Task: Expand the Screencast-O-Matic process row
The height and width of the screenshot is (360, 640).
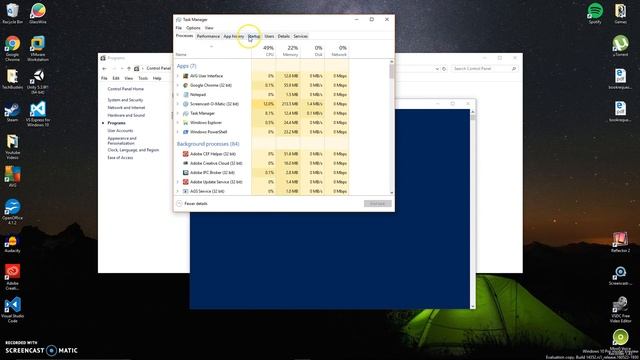Action: point(178,104)
